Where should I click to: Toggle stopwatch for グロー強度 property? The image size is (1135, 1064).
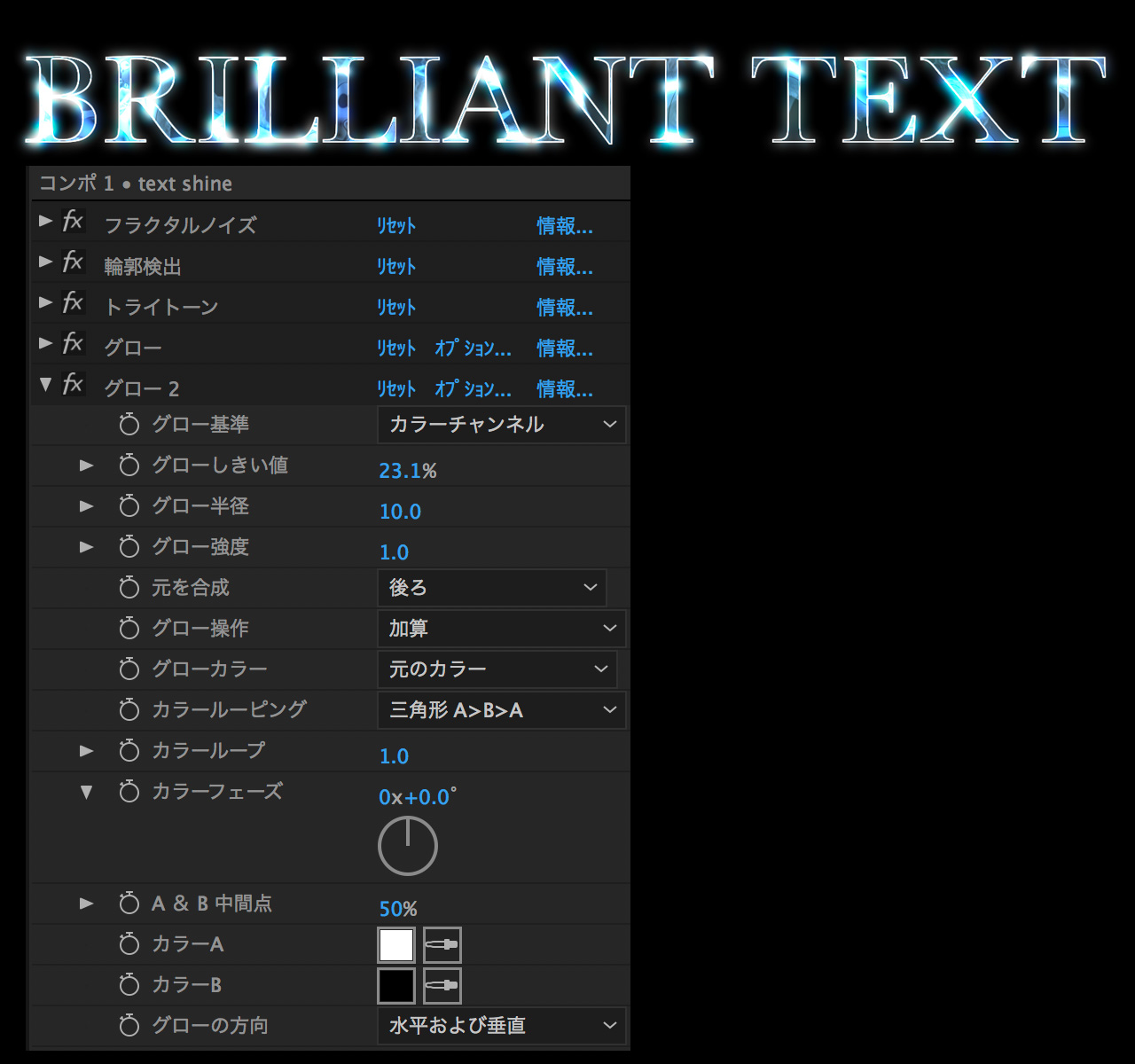pyautogui.click(x=129, y=547)
